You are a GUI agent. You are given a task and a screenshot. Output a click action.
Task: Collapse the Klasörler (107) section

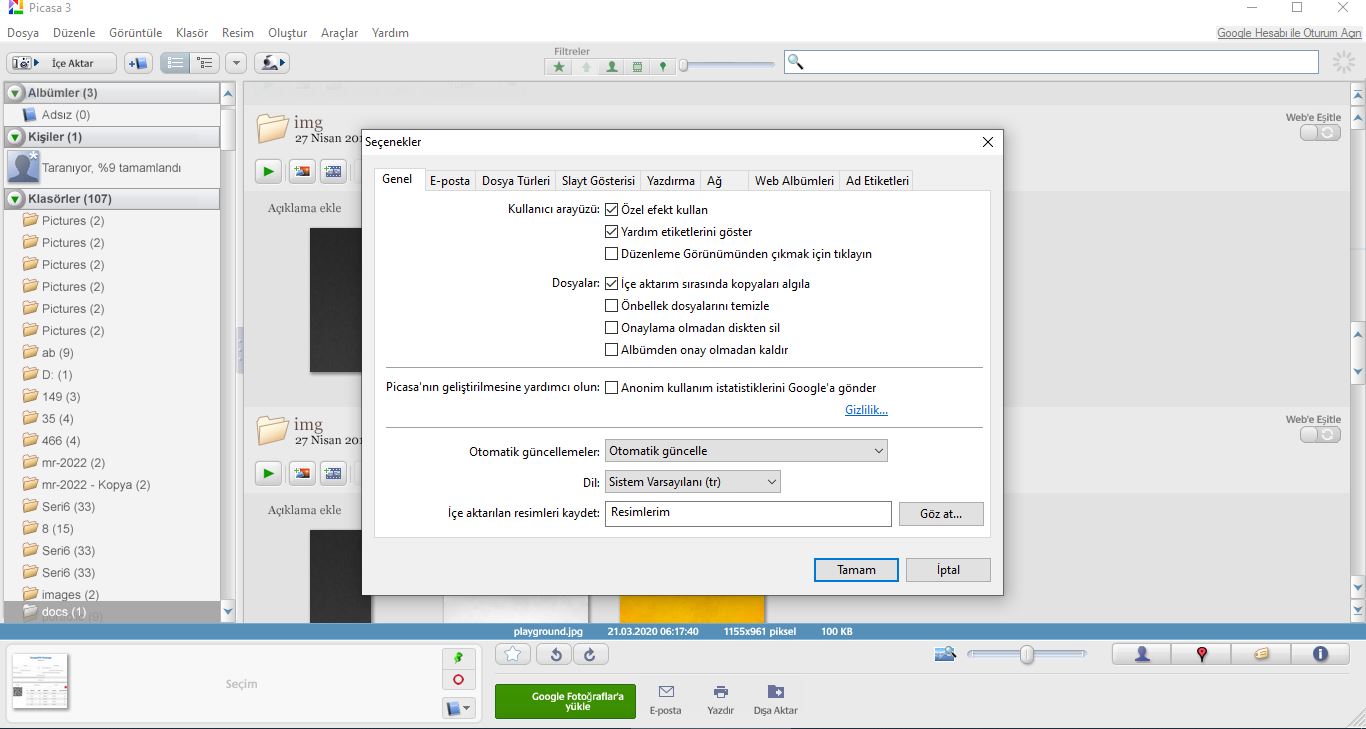click(x=15, y=199)
